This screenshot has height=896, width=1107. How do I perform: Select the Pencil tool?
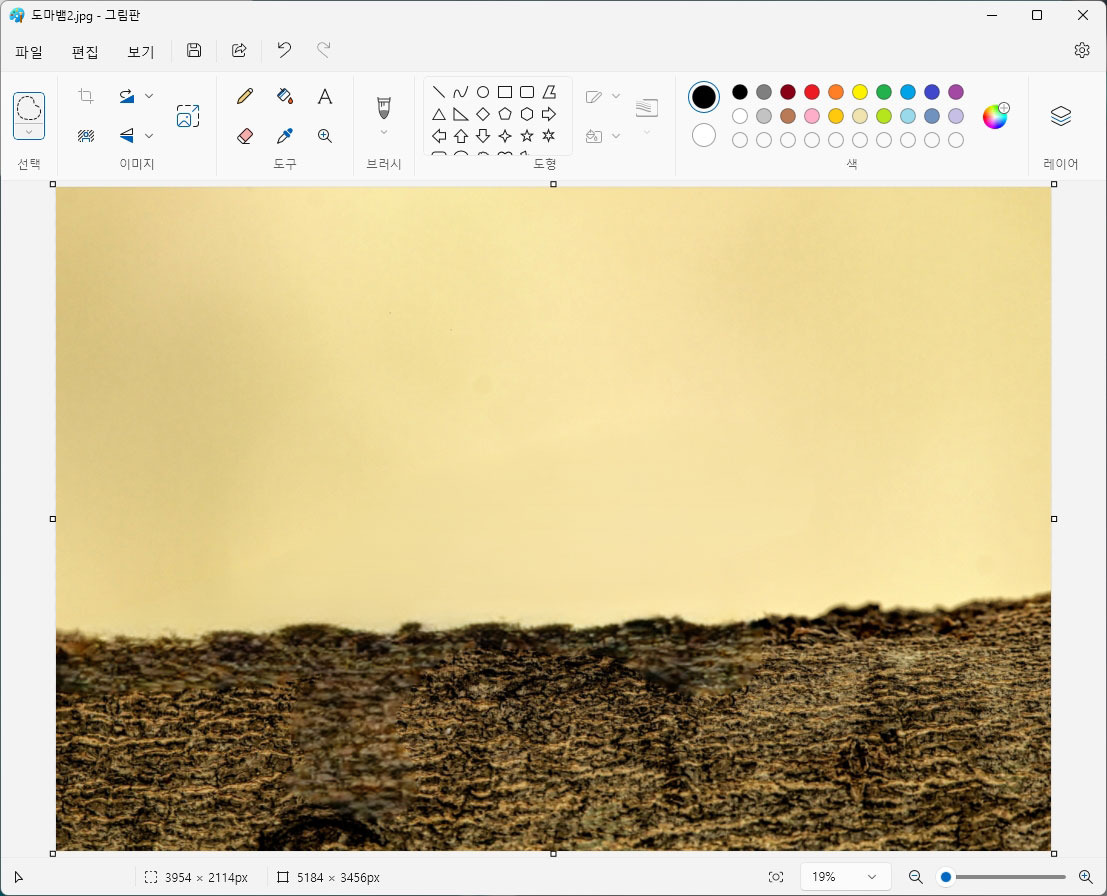tap(245, 96)
